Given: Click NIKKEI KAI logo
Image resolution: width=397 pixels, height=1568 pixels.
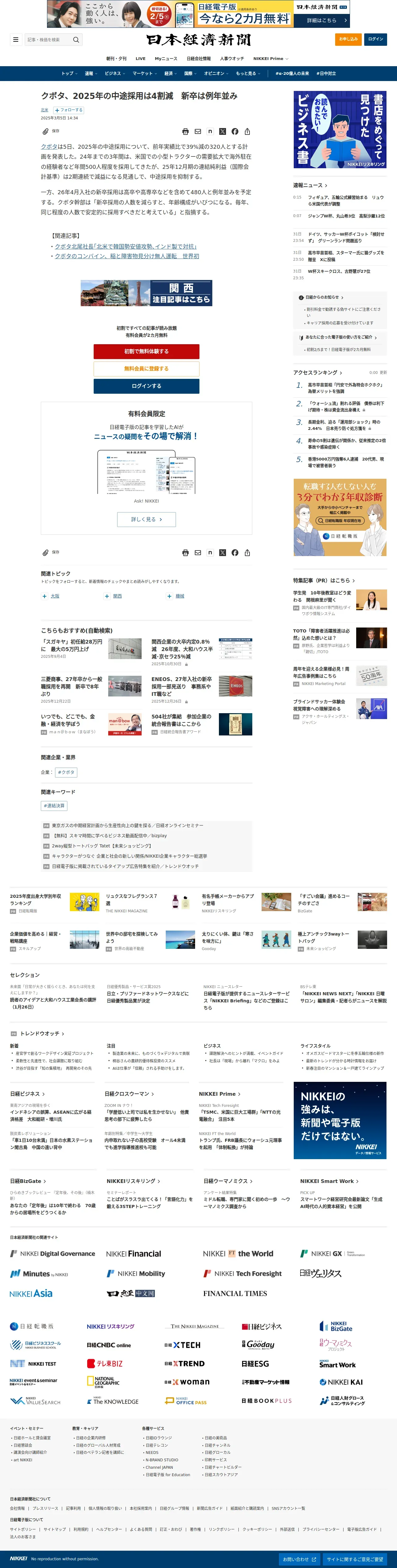Looking at the screenshot, I should (x=341, y=1382).
